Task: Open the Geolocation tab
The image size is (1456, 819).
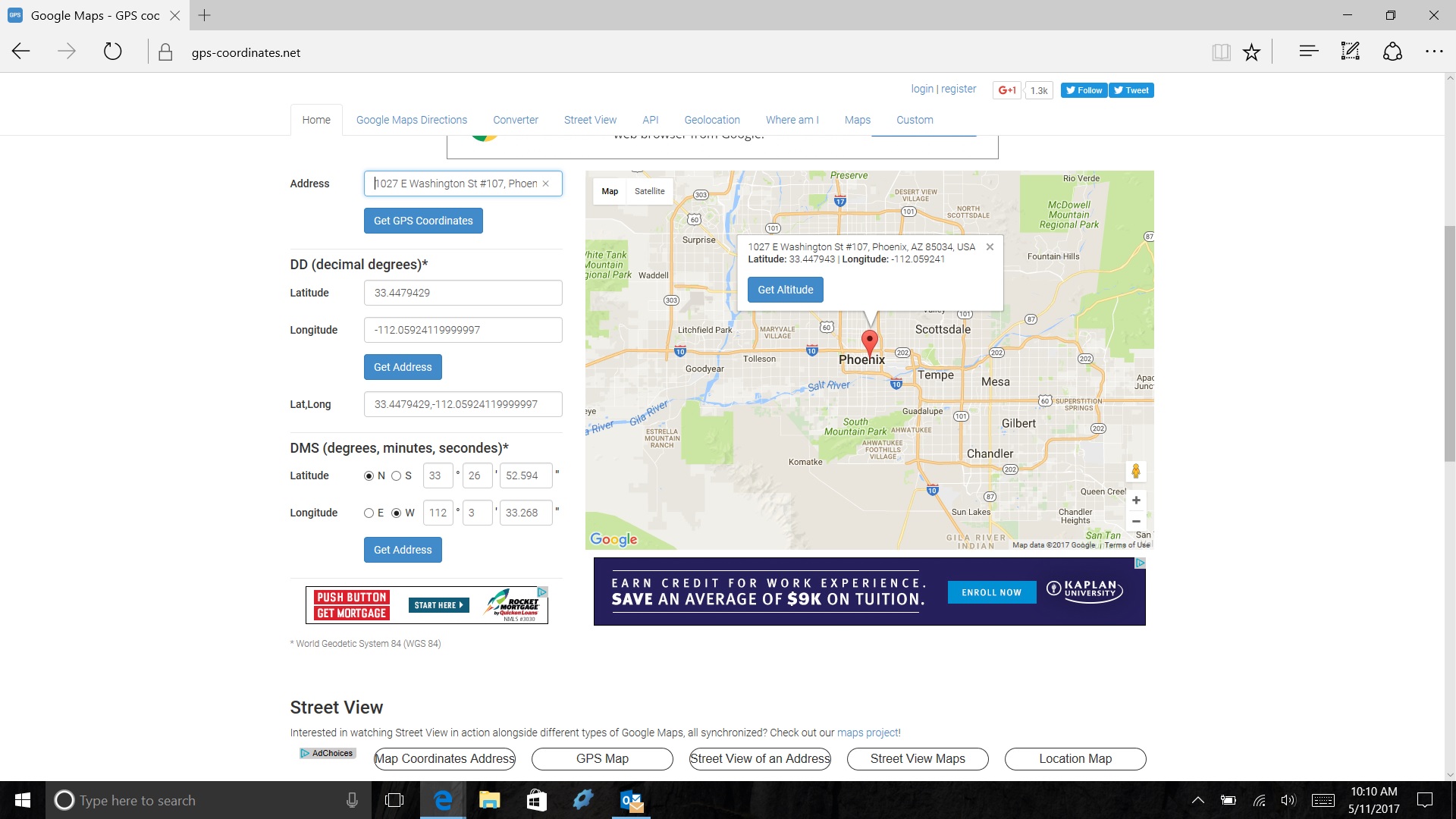Action: (x=712, y=120)
